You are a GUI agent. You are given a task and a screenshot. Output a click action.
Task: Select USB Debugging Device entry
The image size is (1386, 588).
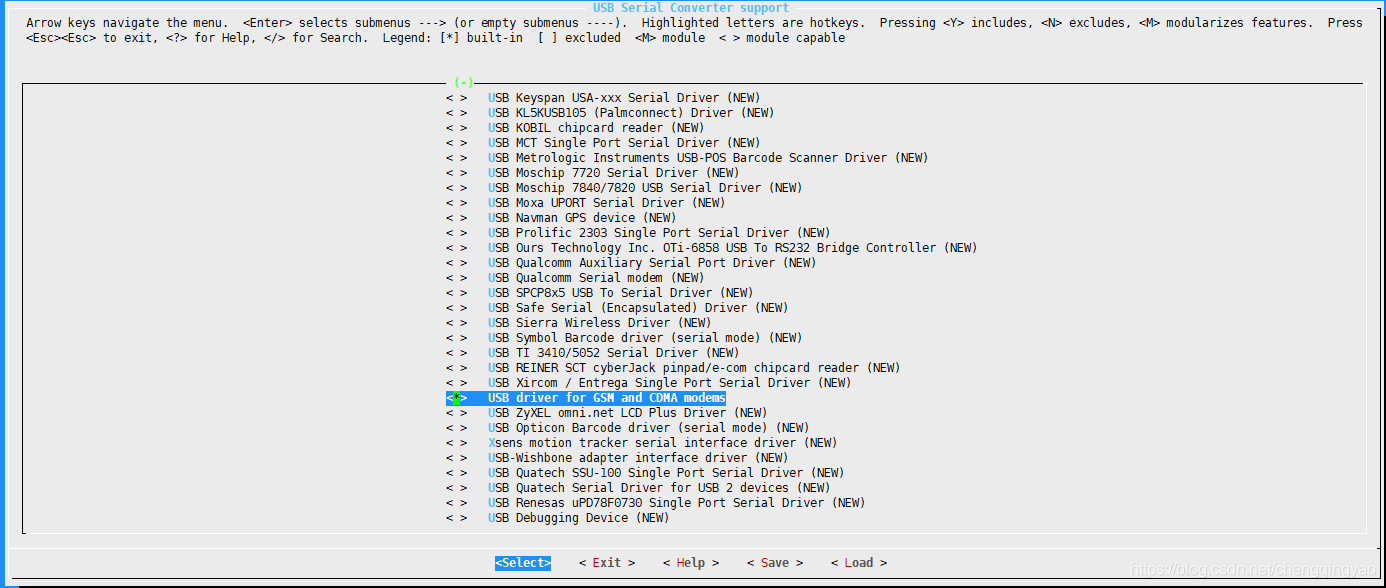pos(579,518)
